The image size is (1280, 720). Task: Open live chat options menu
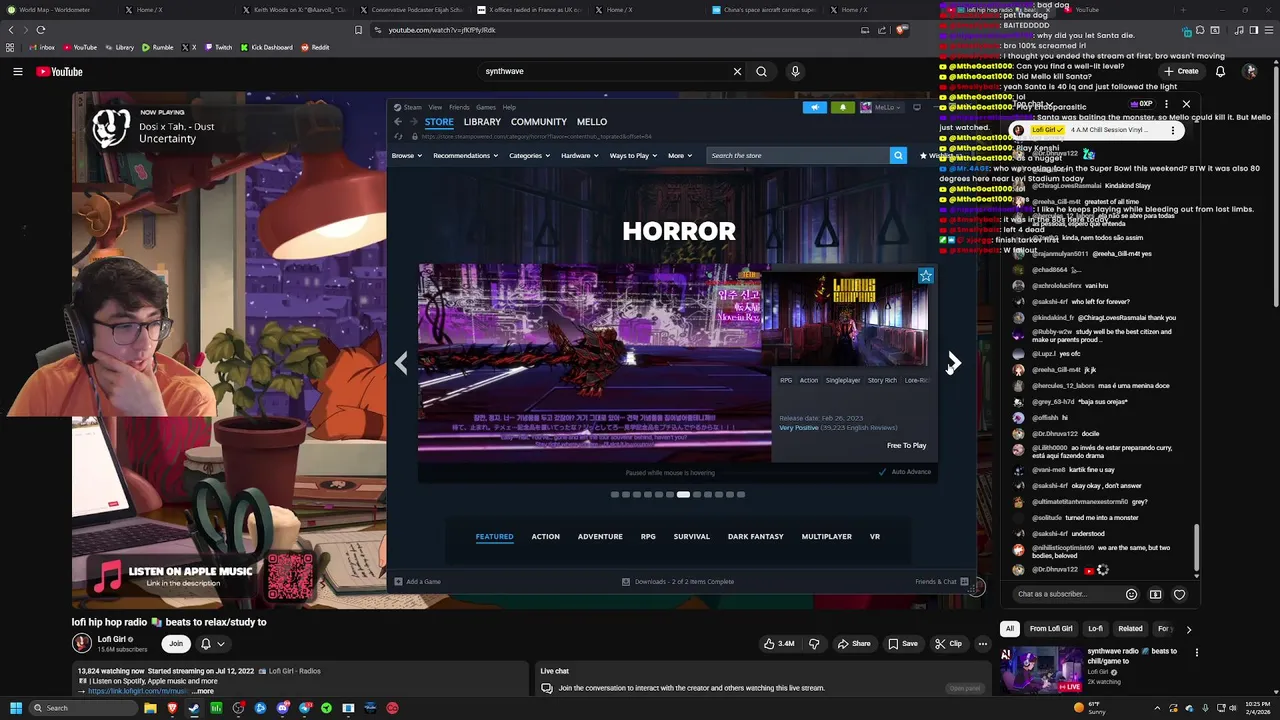tap(1166, 104)
